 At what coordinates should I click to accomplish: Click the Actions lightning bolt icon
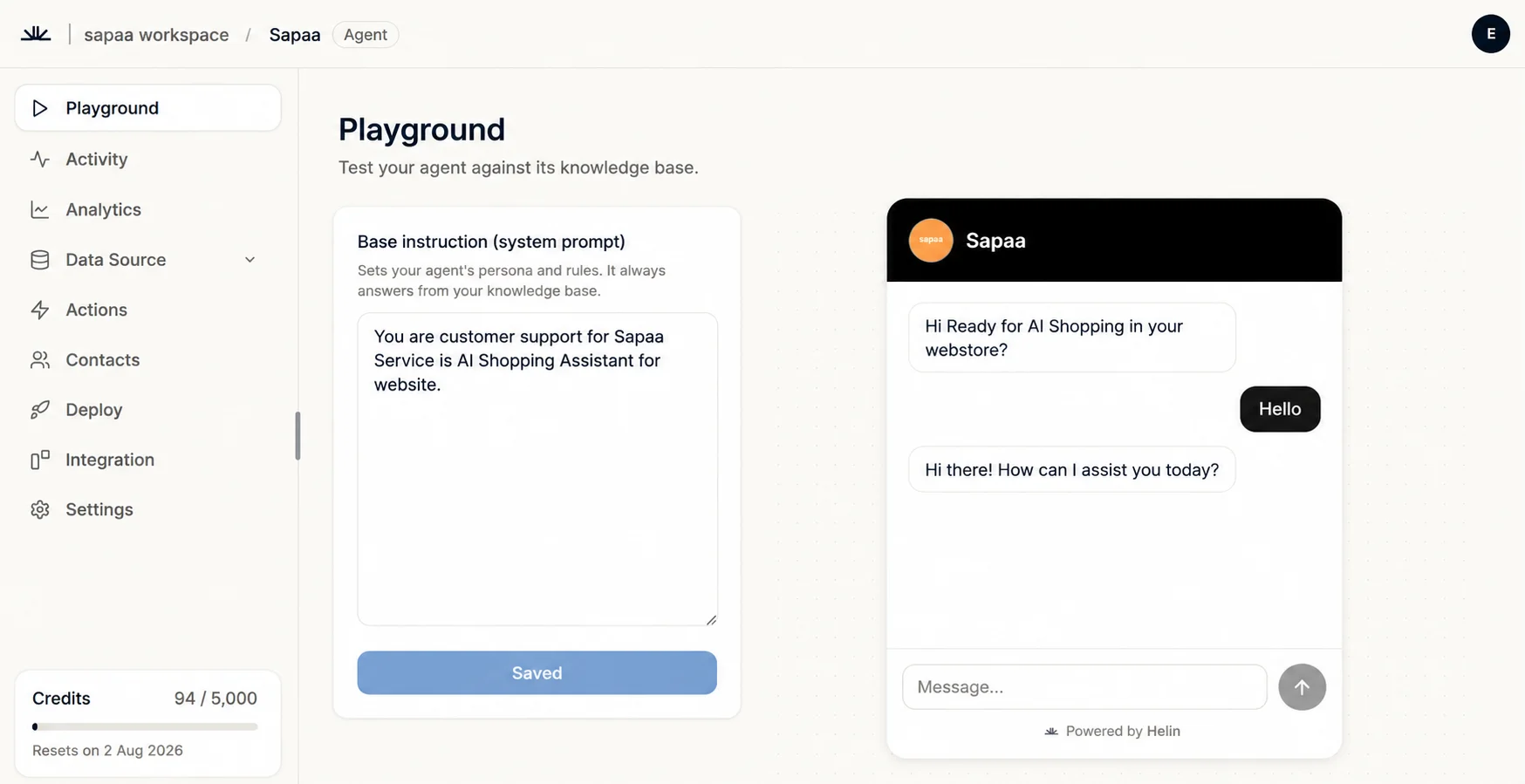pyautogui.click(x=40, y=310)
